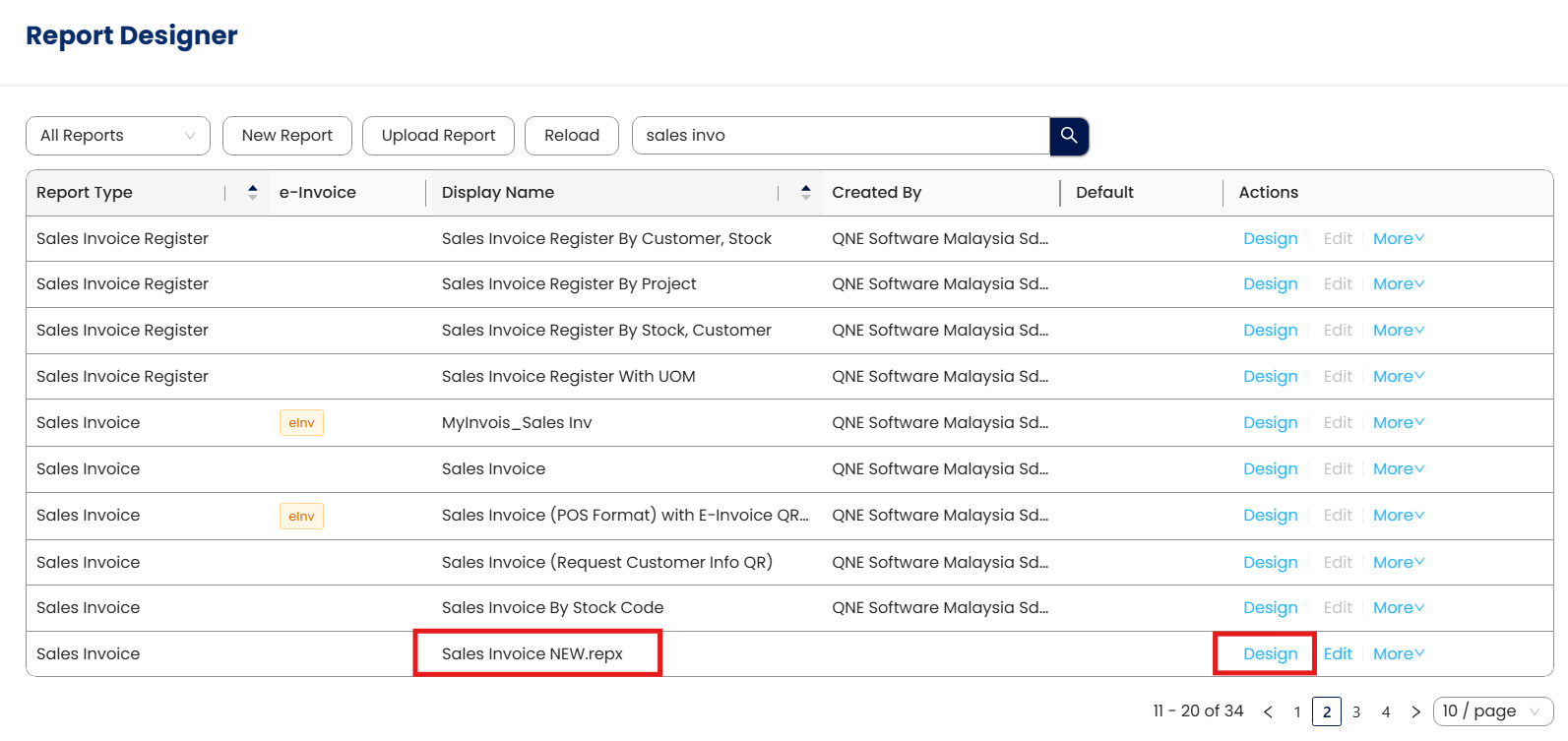Viewport: 1568px width, 741px height.
Task: Expand More menu for Sales Invoice Register By Project
Action: click(x=1398, y=284)
